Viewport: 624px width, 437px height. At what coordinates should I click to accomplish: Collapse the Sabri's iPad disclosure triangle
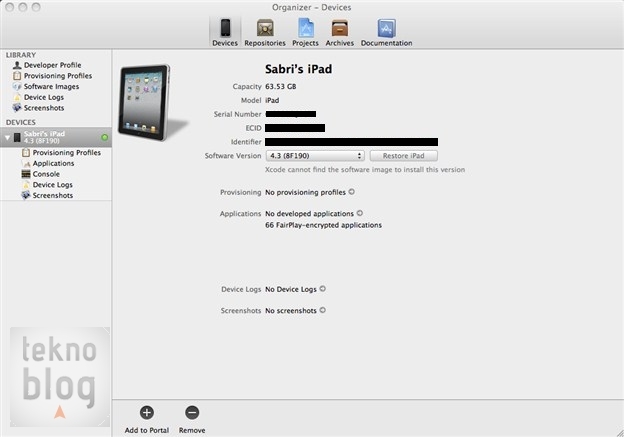7,138
